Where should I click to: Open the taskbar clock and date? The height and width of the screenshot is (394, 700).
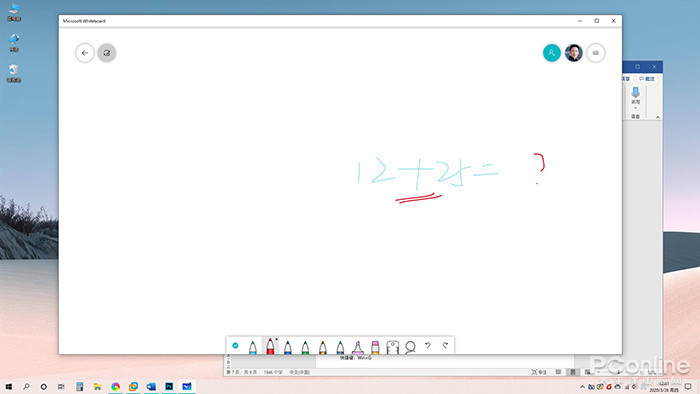[664, 387]
